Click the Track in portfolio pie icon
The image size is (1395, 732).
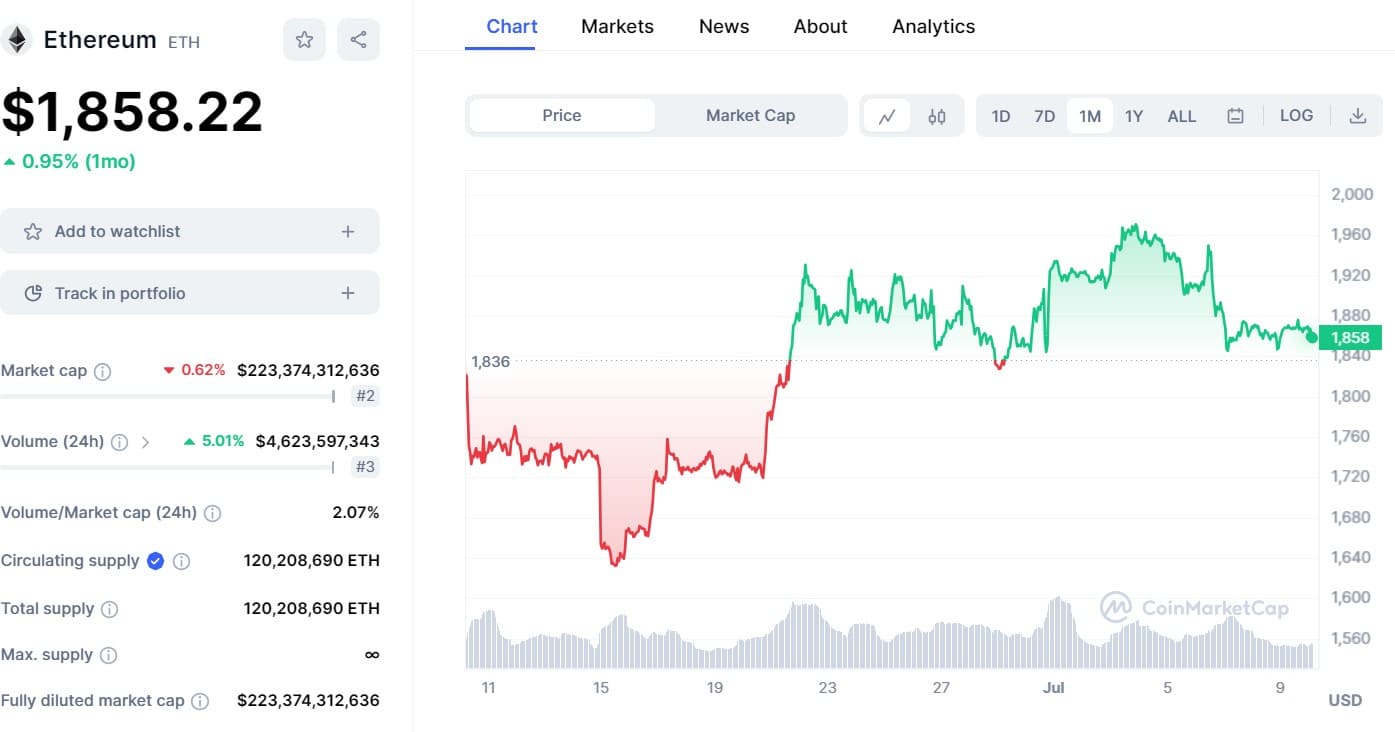tap(33, 293)
